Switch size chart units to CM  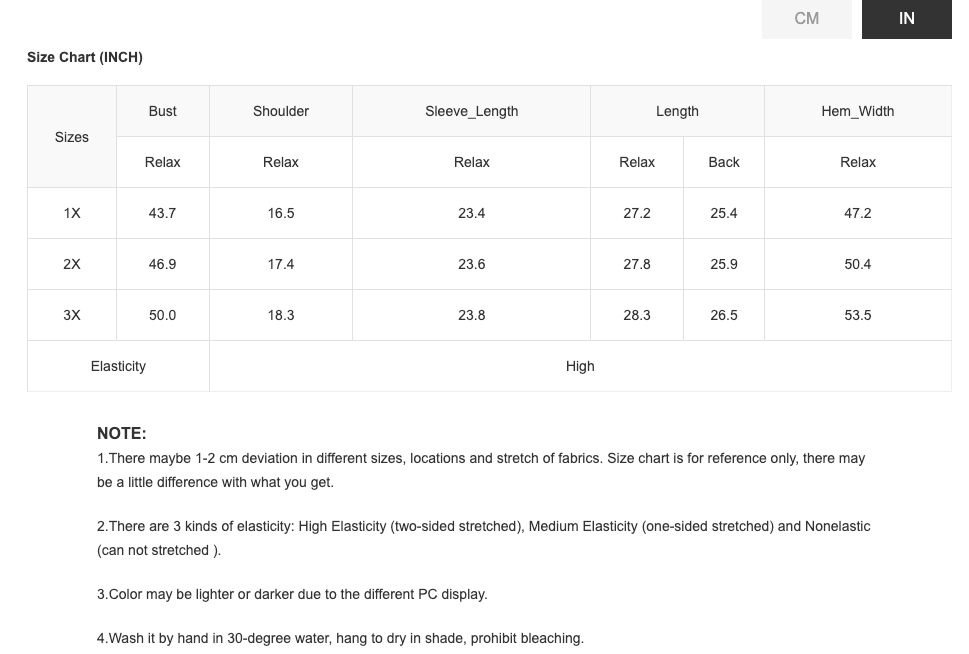pyautogui.click(x=806, y=19)
